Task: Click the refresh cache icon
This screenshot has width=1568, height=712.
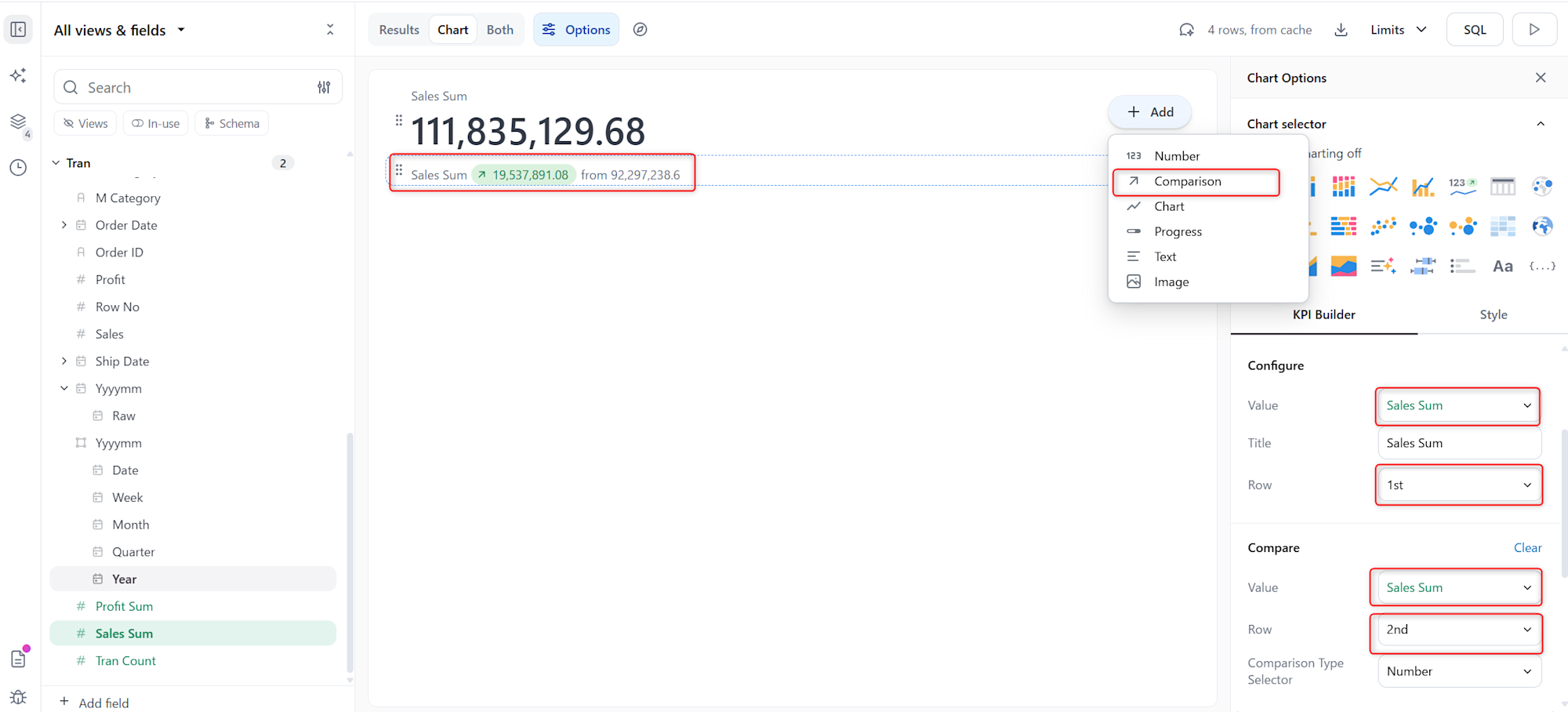Action: click(1187, 30)
